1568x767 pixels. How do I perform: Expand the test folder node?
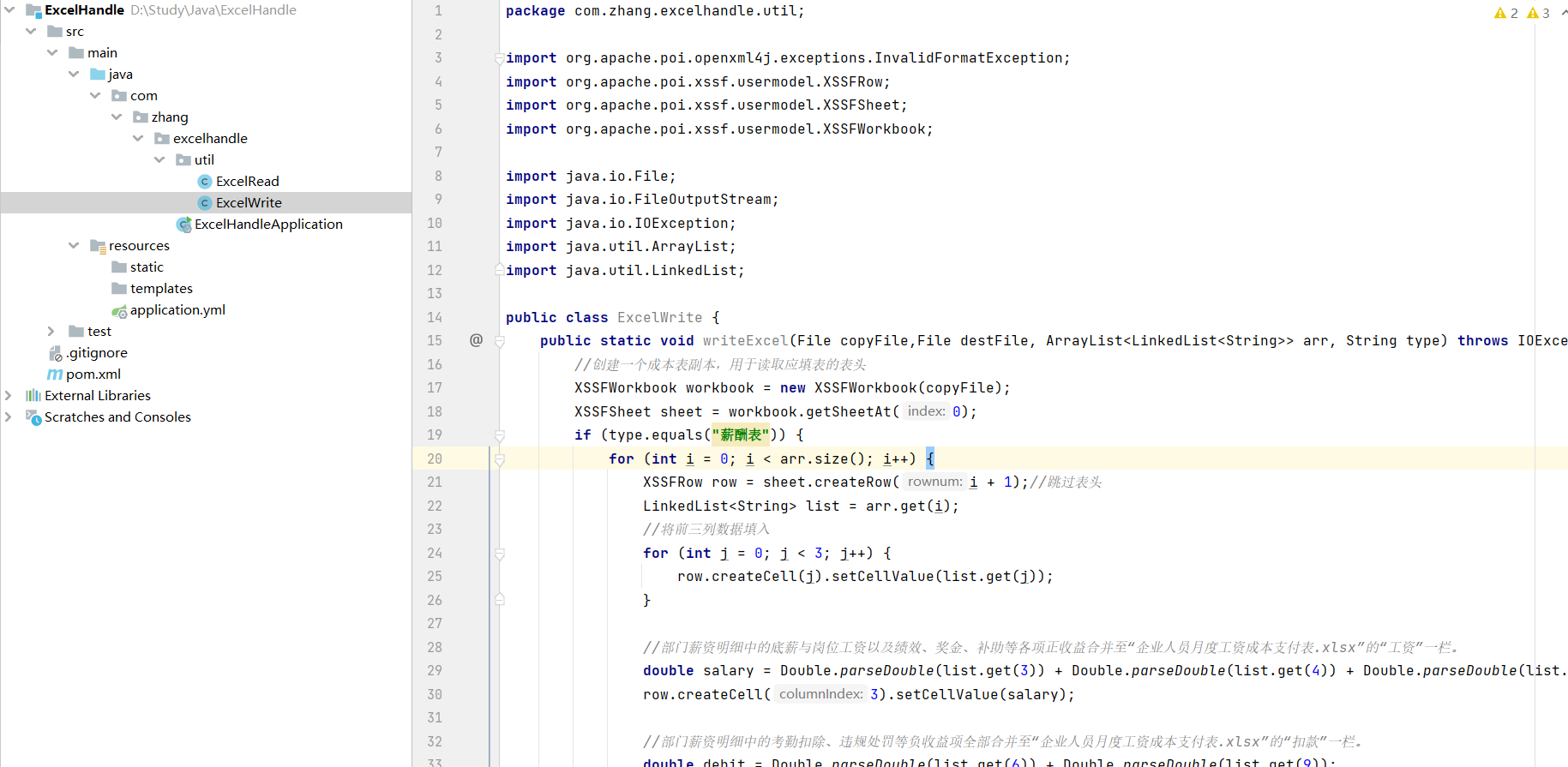click(x=51, y=332)
